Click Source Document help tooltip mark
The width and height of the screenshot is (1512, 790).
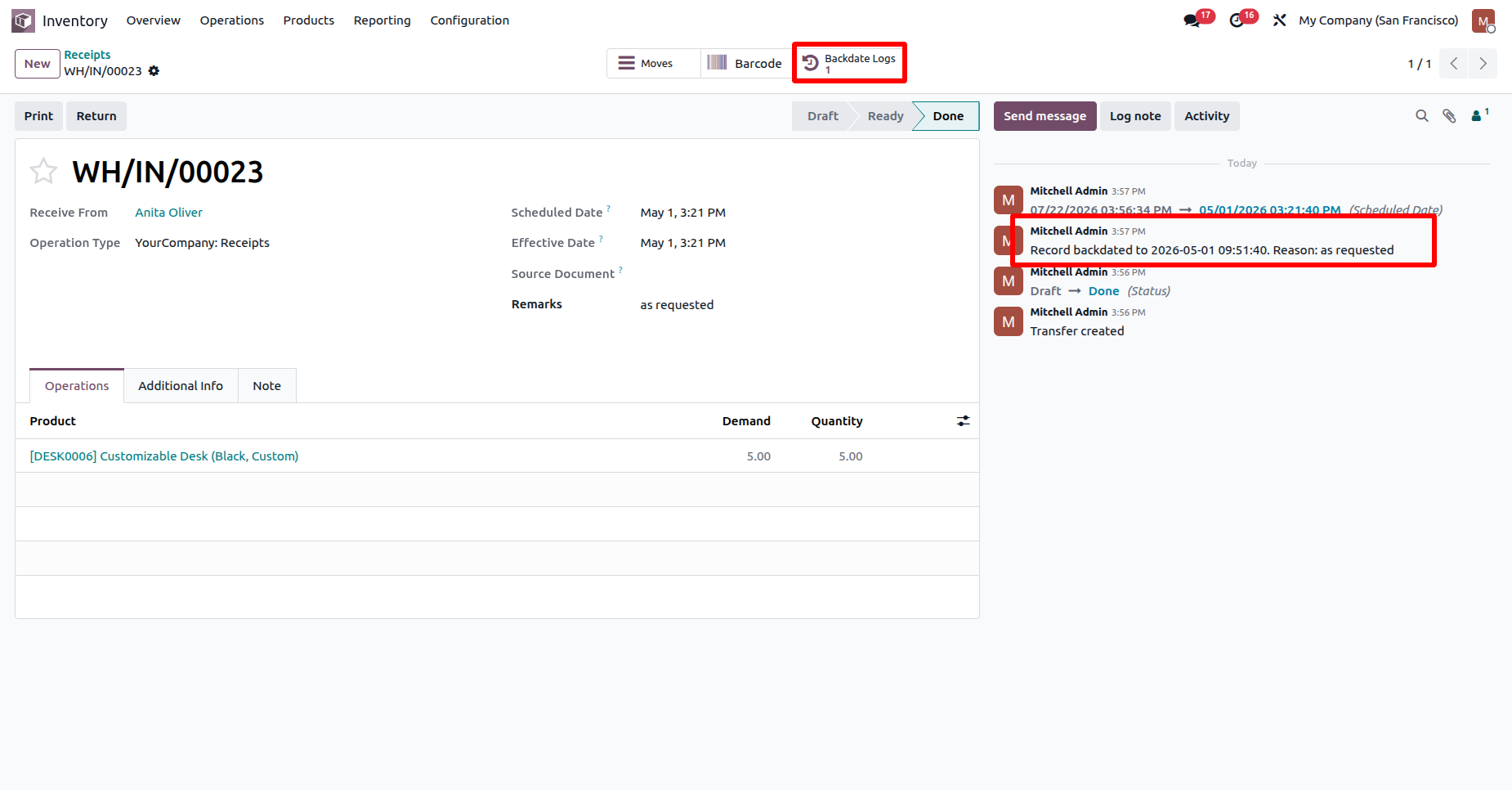click(620, 270)
